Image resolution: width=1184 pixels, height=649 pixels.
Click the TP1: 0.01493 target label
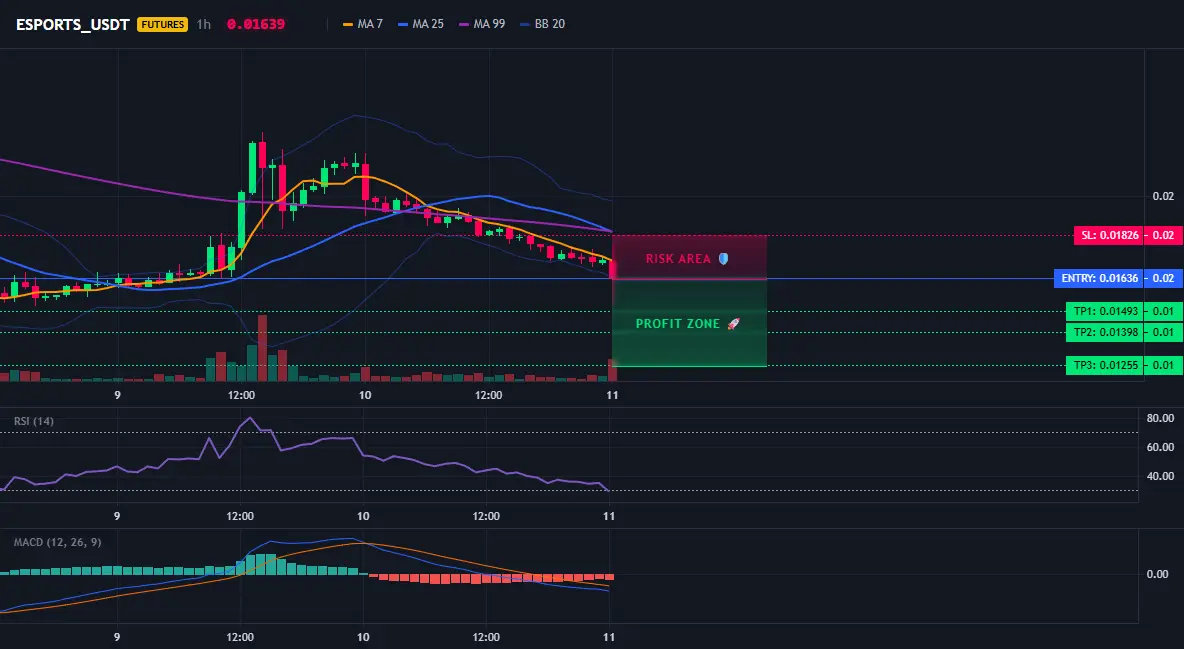point(1104,311)
